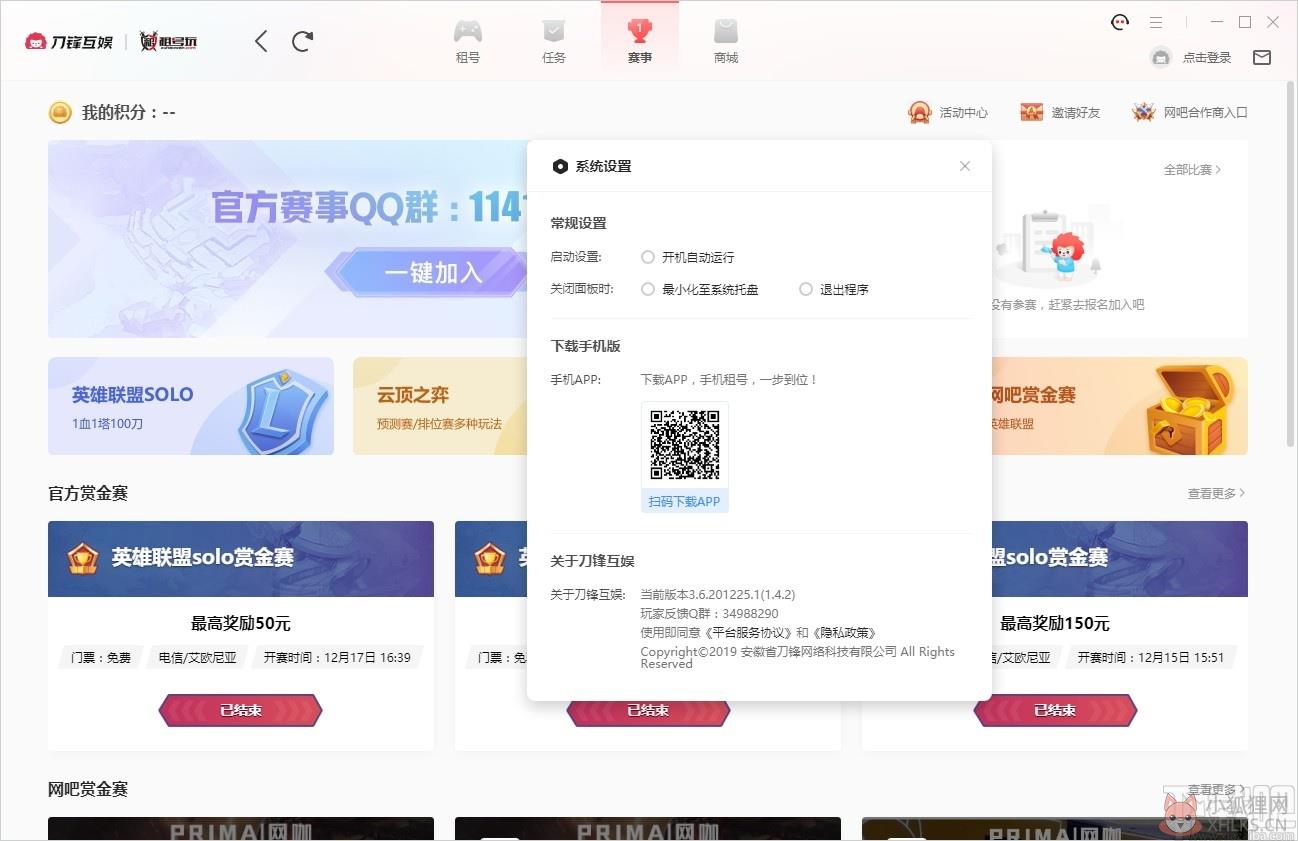Click the vertical scrollbar on the right
The image size is (1298, 841).
coord(1291,265)
